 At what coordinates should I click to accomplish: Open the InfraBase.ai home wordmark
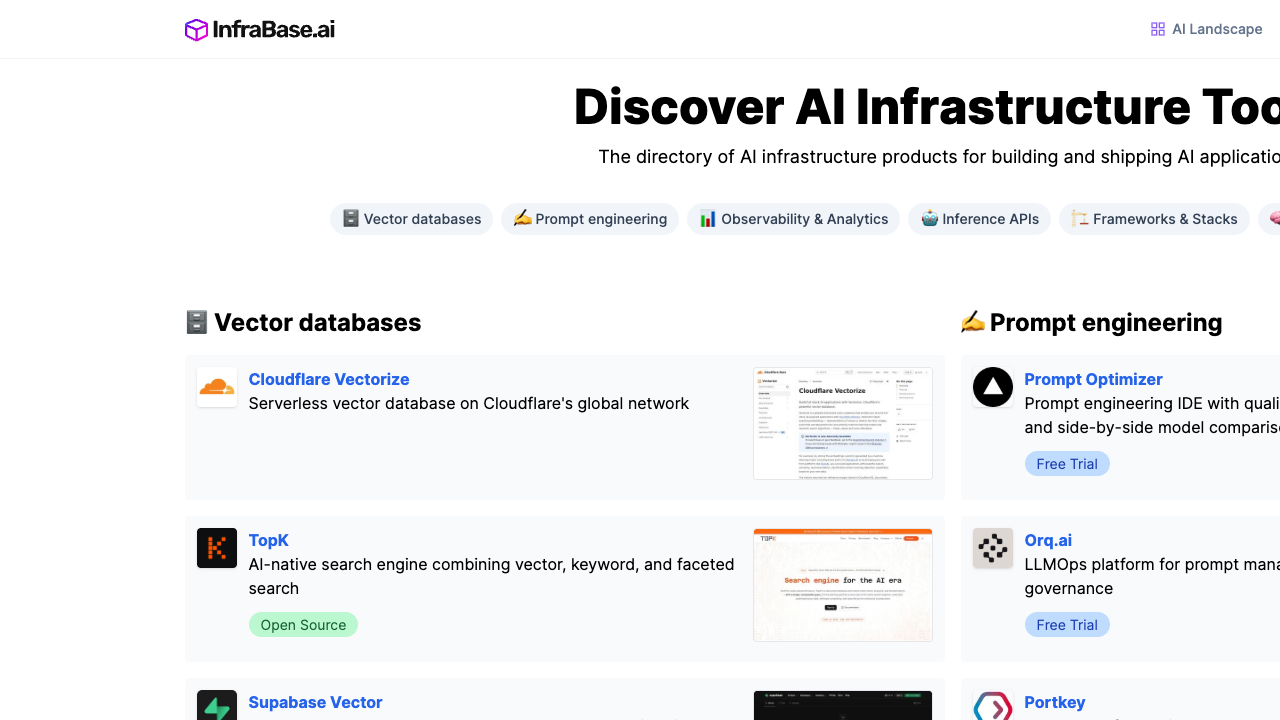click(x=274, y=30)
